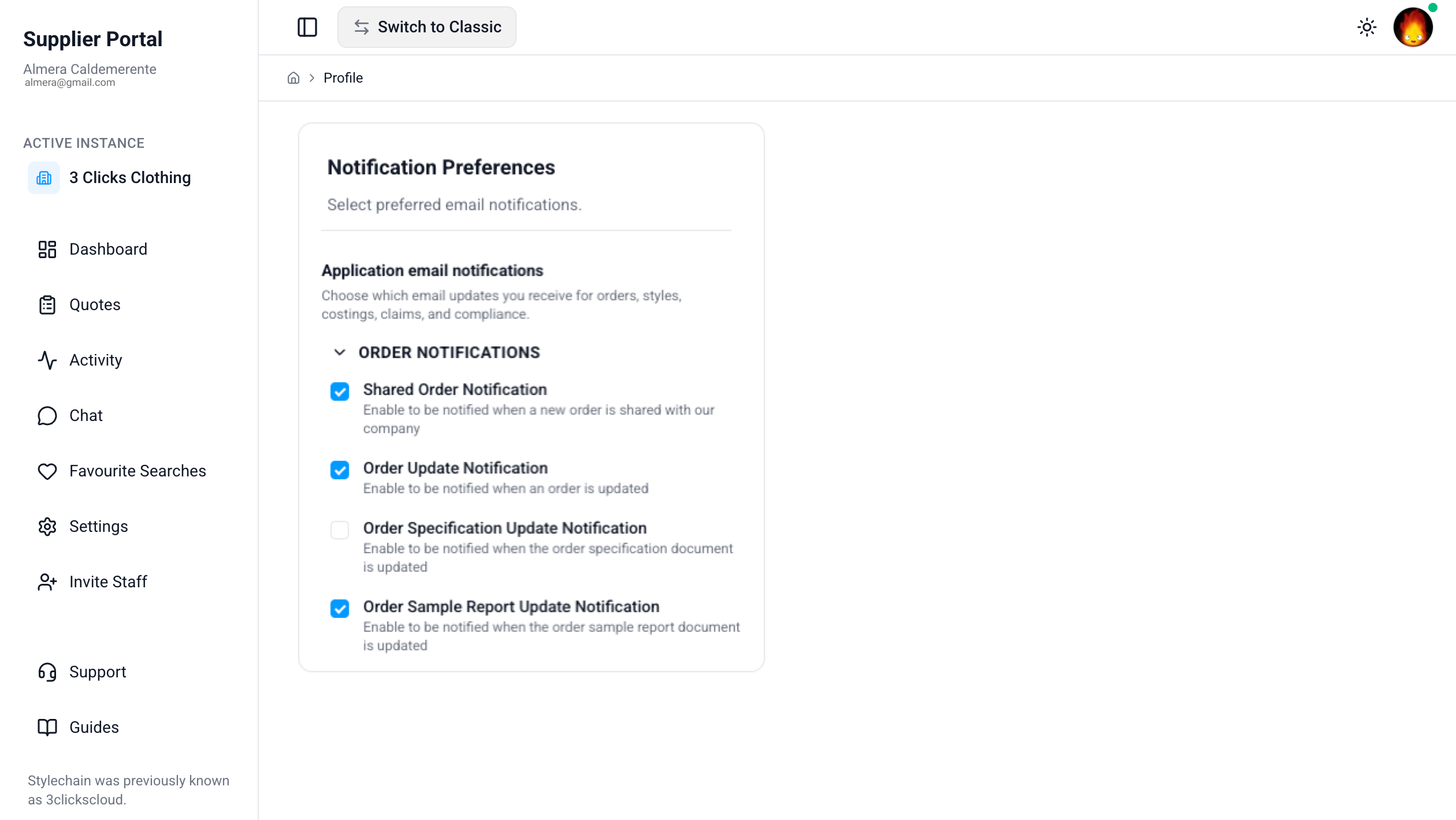
Task: Open the Settings gear icon
Action: pos(47,527)
